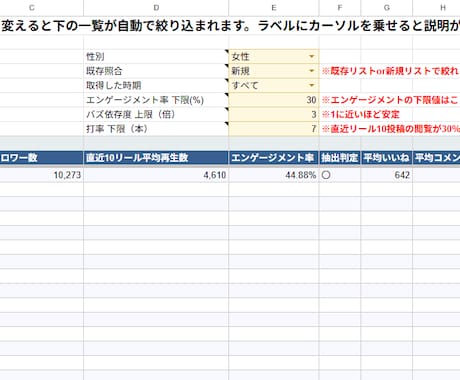Click the red note 直近リール10投稿
460x380 pixels.
[391, 129]
